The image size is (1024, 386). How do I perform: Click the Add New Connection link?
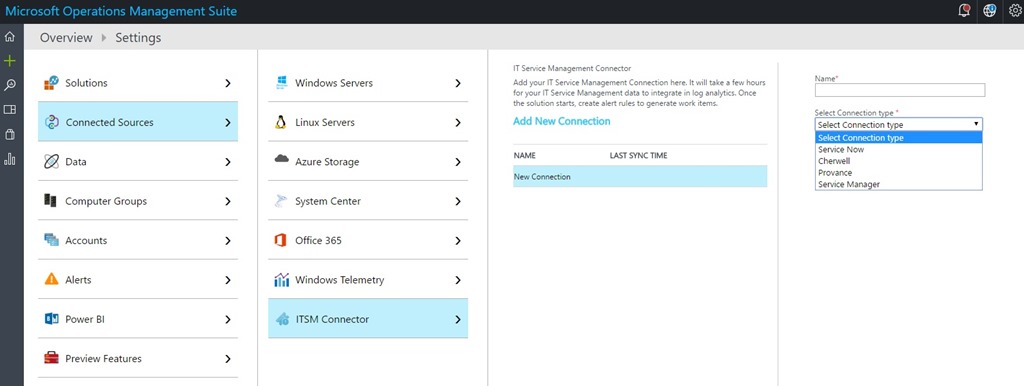562,121
